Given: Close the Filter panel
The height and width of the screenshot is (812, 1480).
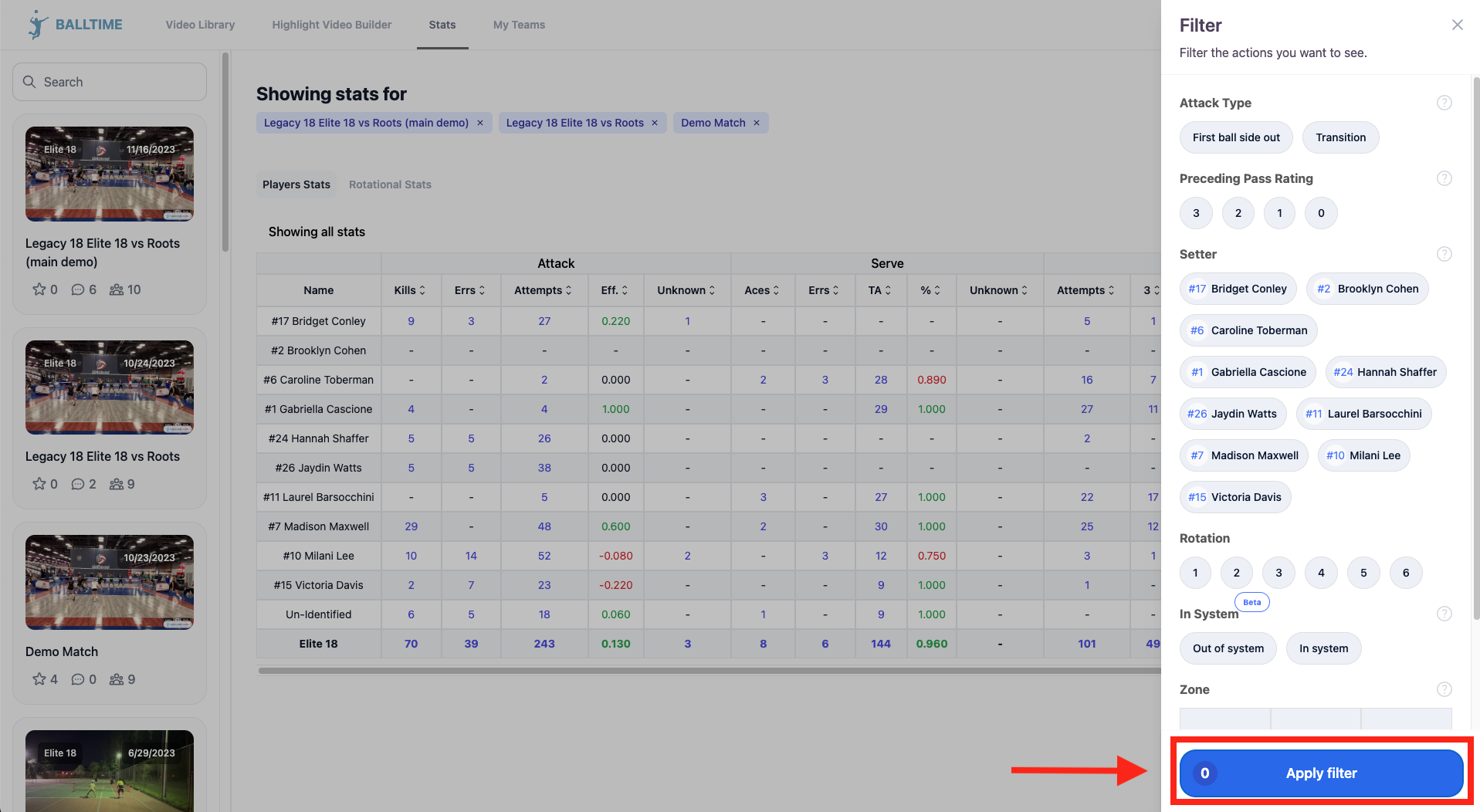Looking at the screenshot, I should [1457, 25].
